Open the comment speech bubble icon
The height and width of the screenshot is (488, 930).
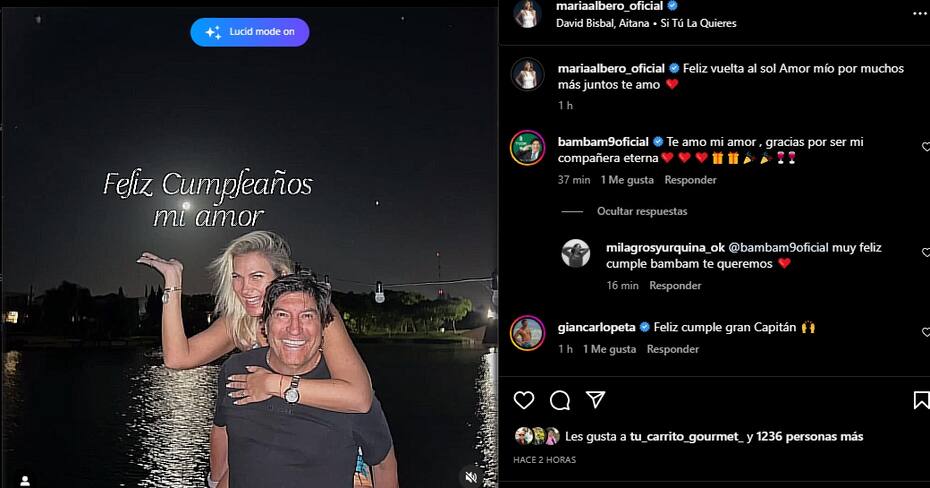[559, 401]
